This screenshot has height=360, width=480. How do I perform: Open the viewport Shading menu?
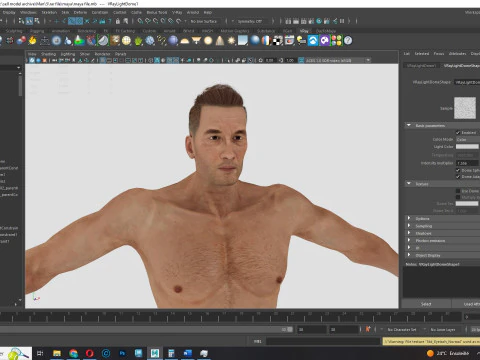tap(48, 54)
